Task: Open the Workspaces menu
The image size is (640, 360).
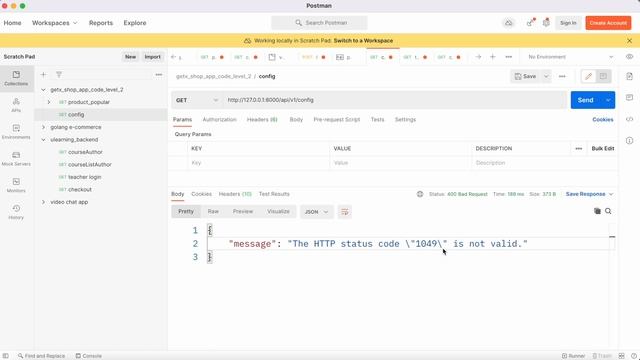Action: click(54, 23)
